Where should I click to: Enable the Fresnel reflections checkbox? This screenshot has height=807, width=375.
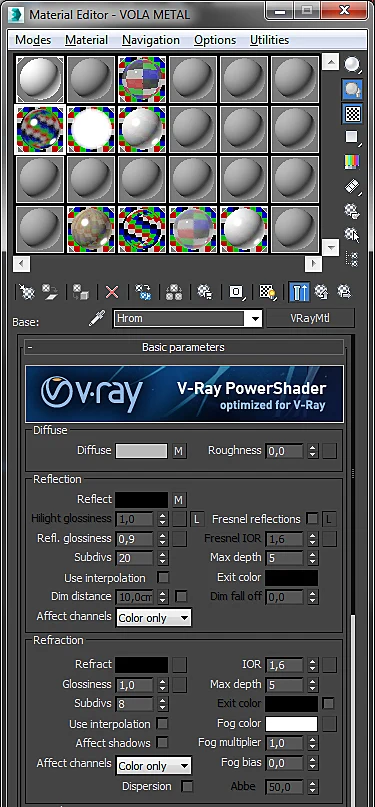[x=312, y=518]
